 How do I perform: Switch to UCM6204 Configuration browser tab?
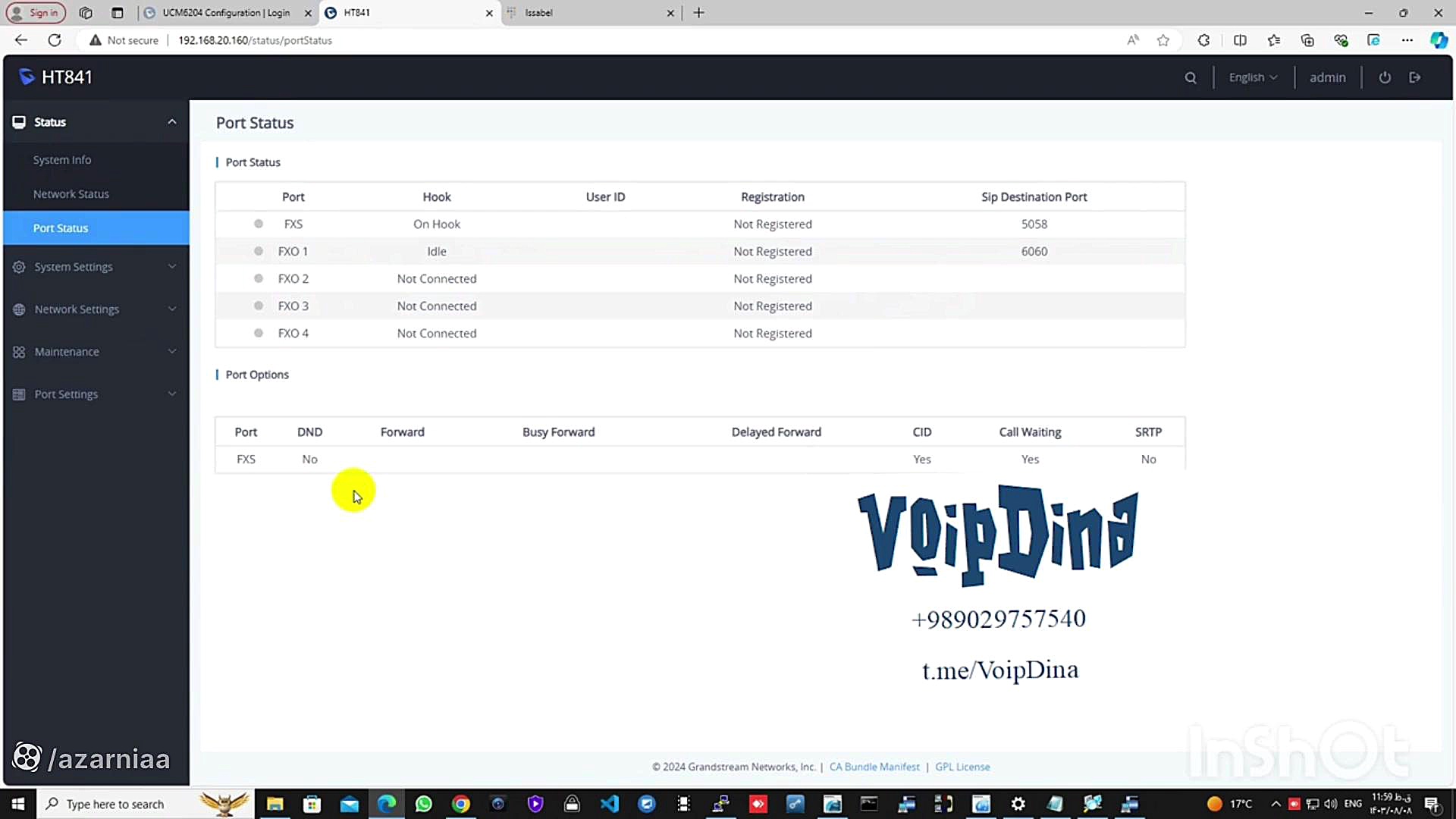(x=227, y=13)
